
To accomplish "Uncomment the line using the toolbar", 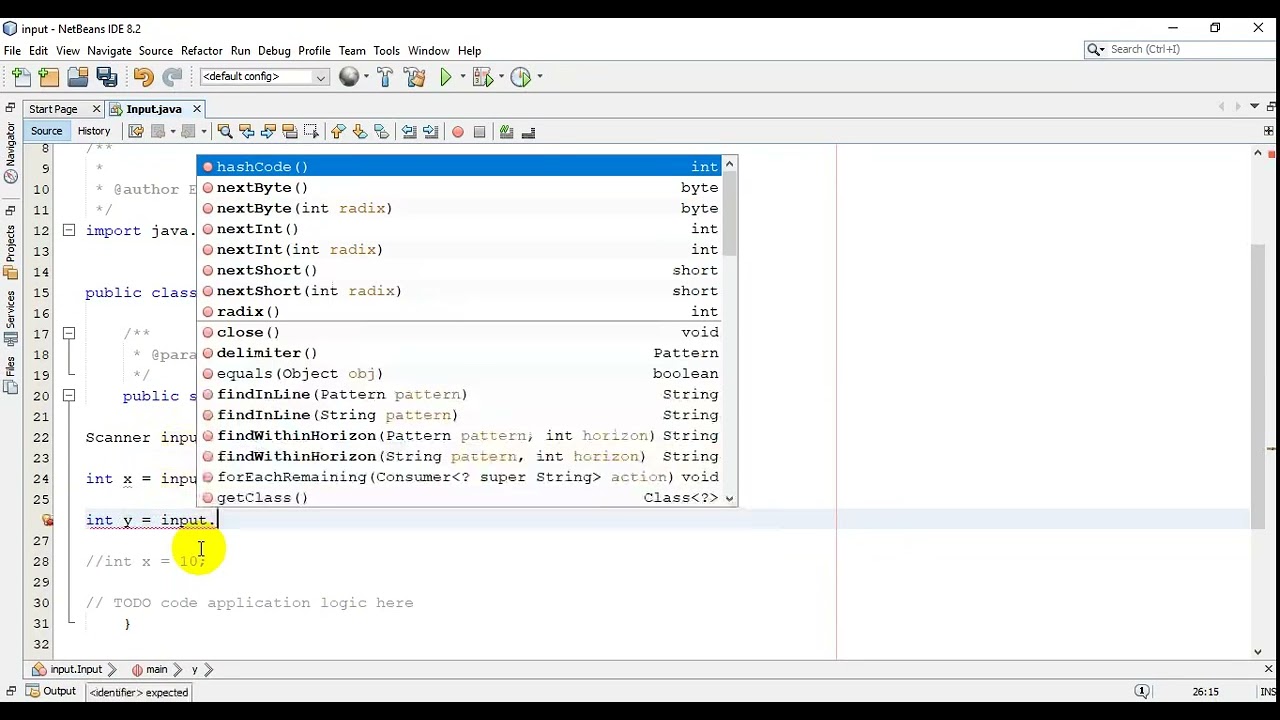I will pyautogui.click(x=528, y=131).
